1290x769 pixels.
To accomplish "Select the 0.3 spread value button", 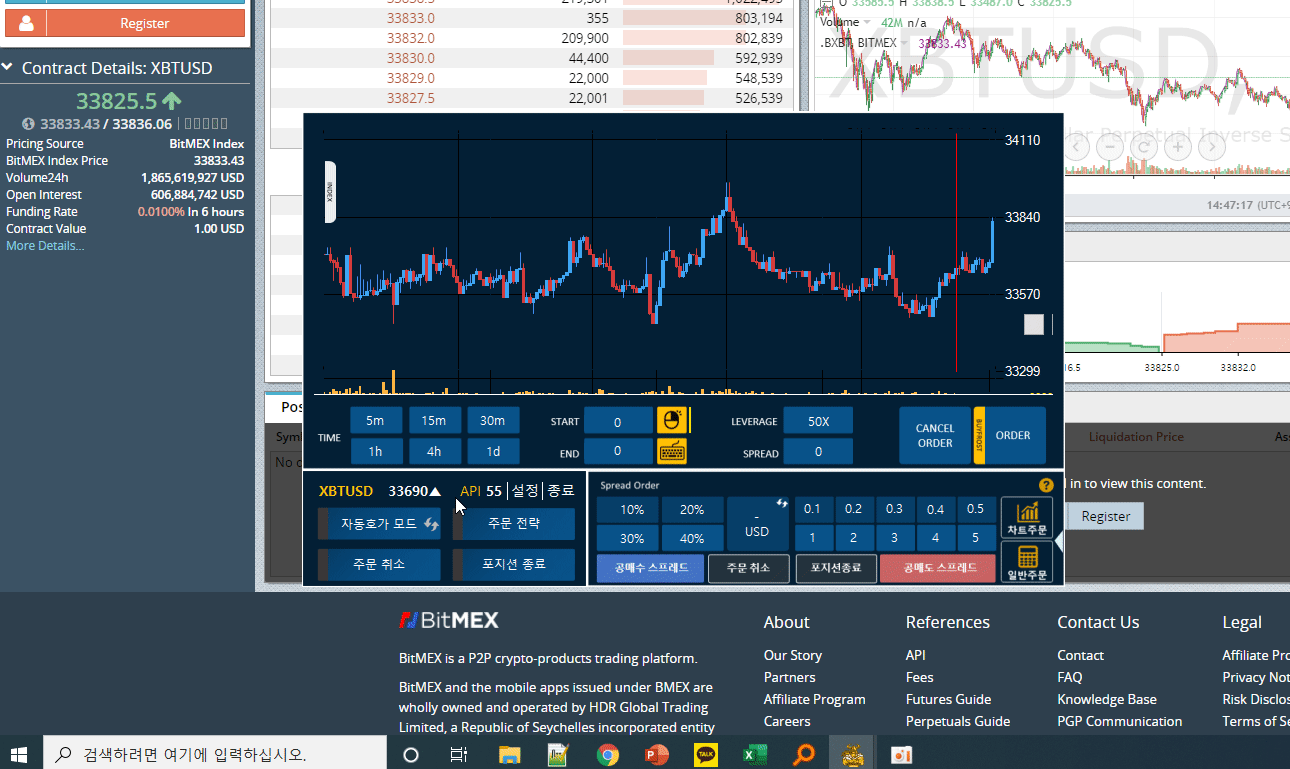I will click(x=894, y=509).
